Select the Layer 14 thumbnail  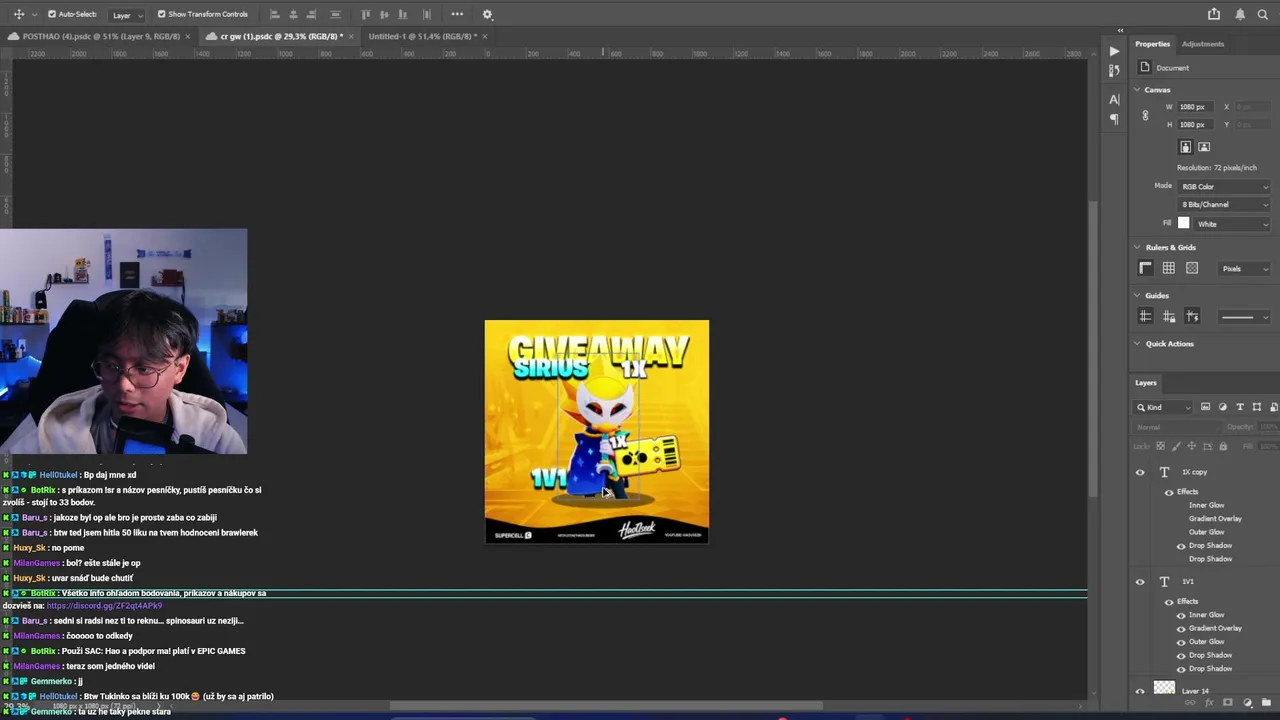pos(1164,688)
